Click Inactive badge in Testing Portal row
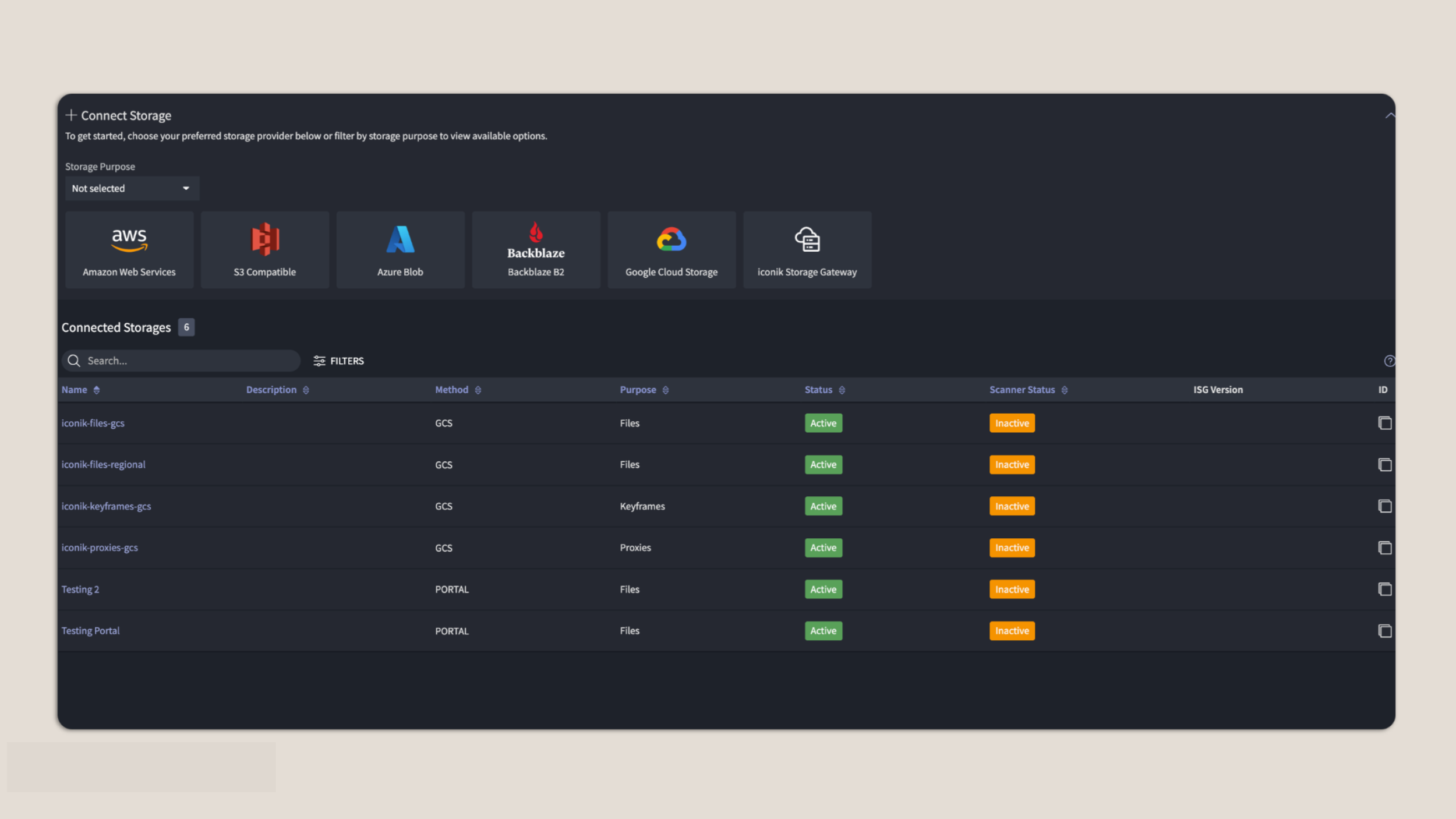 [1012, 631]
